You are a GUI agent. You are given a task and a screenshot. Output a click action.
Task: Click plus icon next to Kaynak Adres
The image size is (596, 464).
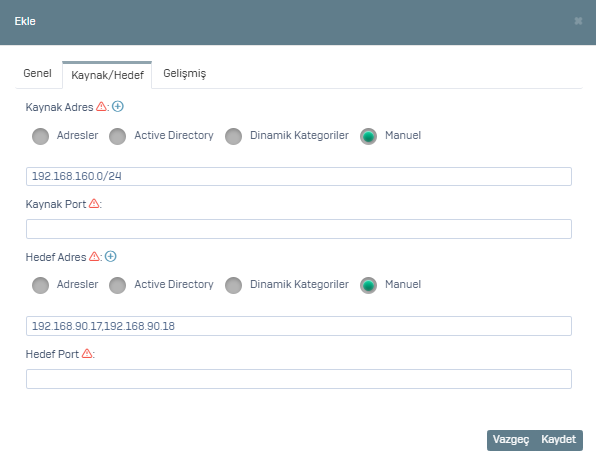(118, 106)
